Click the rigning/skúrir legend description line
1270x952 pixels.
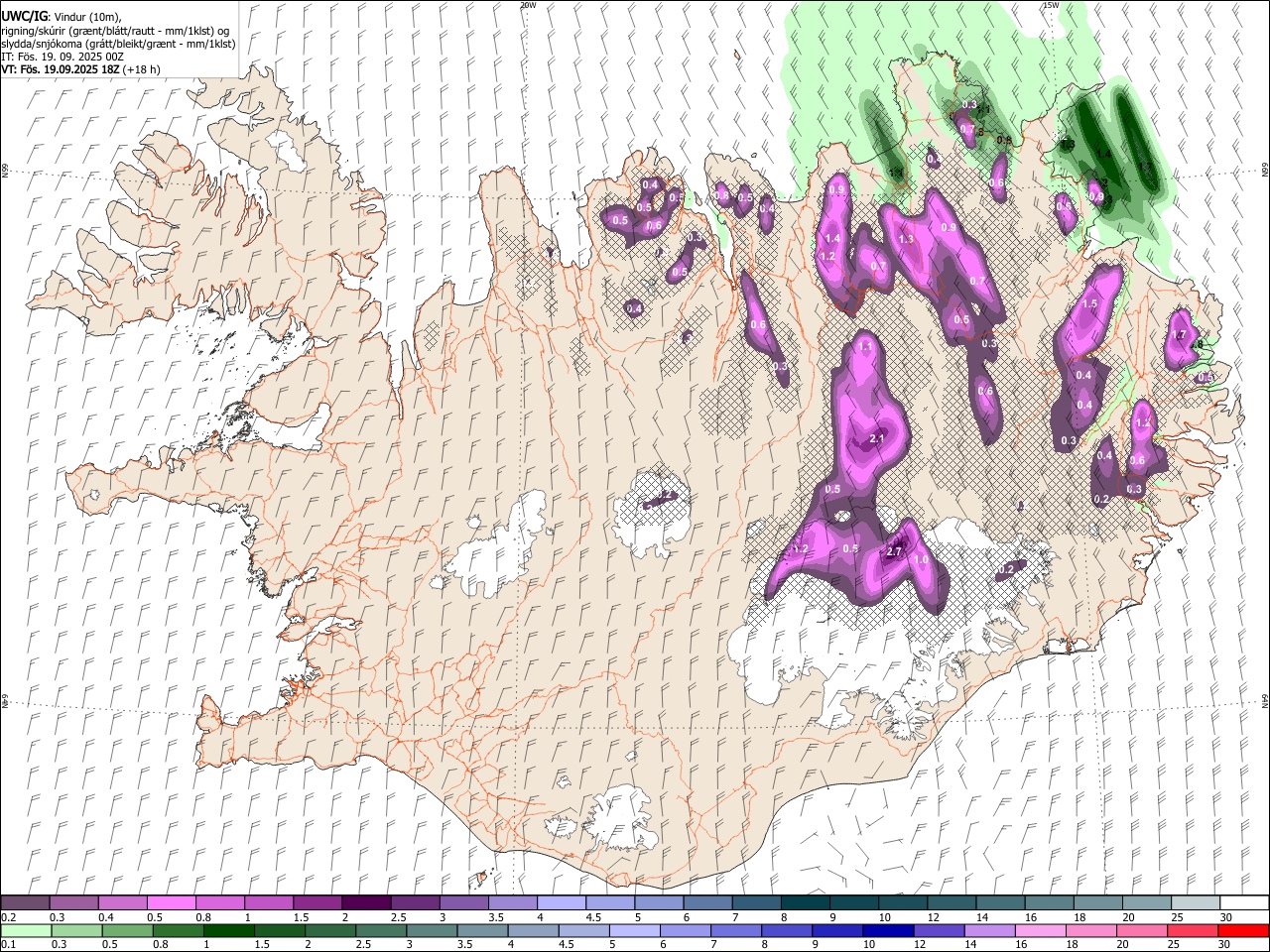[x=115, y=31]
